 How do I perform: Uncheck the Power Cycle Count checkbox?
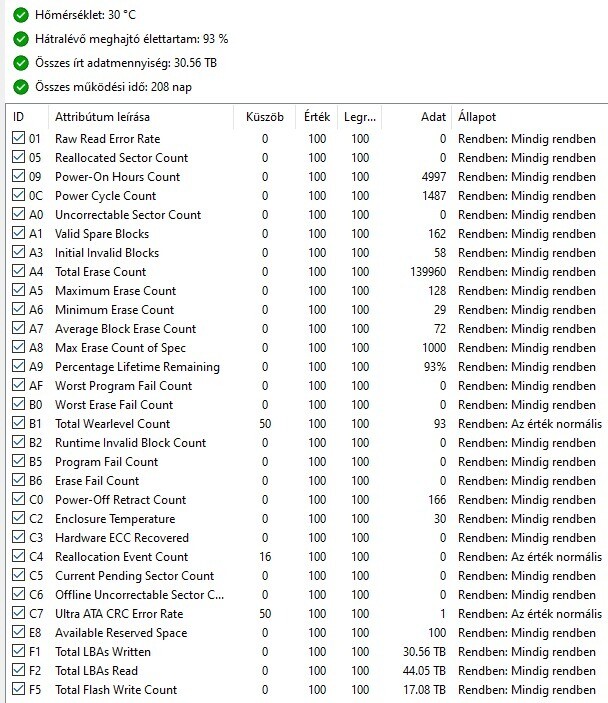pyautogui.click(x=18, y=195)
